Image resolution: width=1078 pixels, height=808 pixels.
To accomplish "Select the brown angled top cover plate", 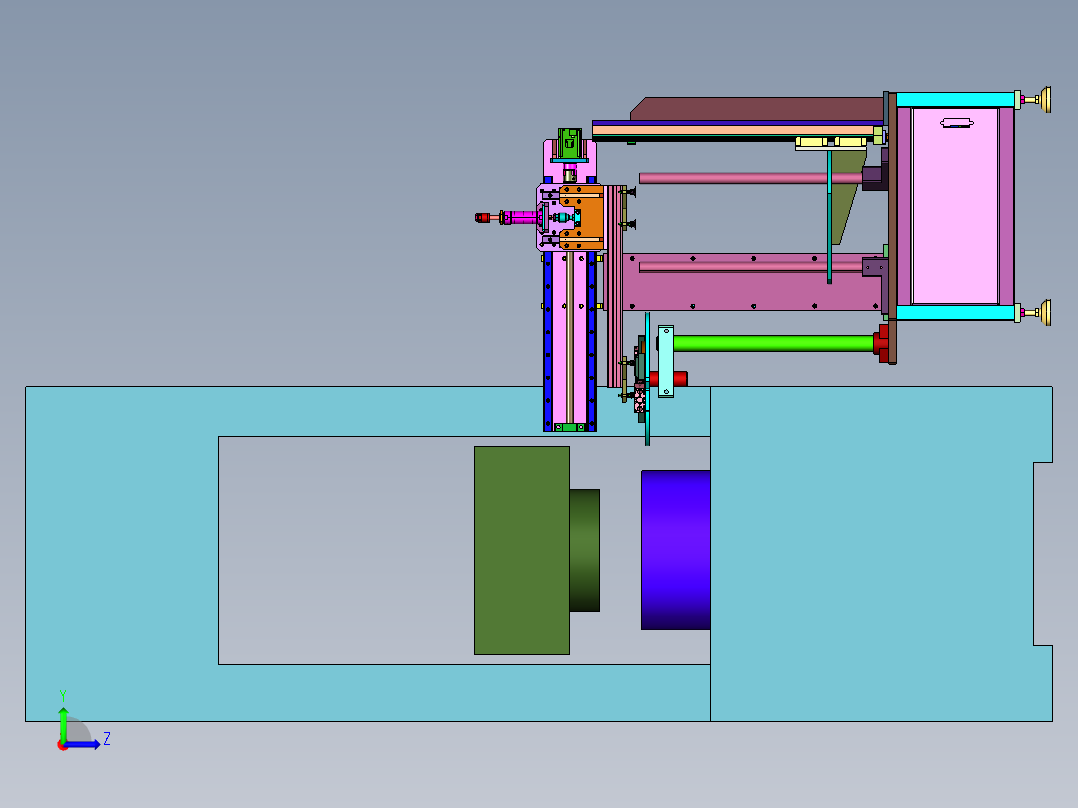I will [756, 109].
